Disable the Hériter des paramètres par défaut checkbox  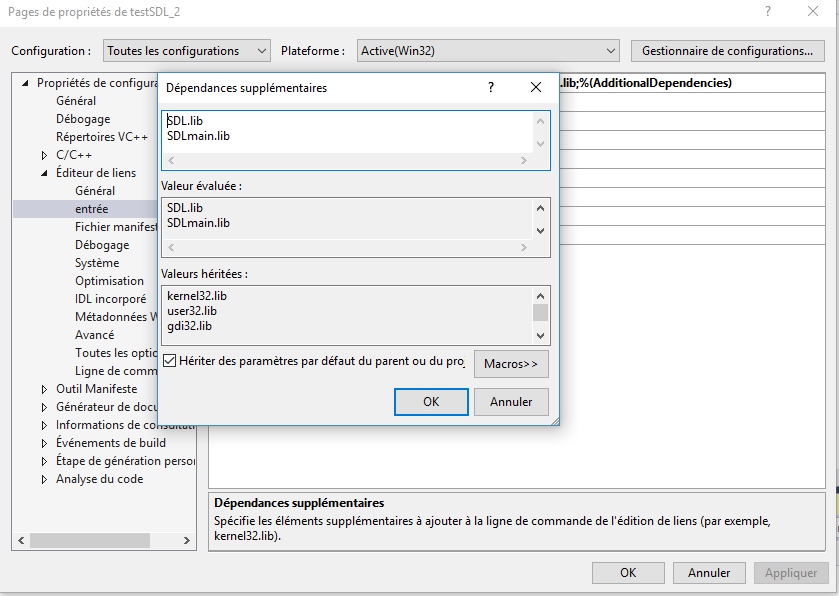pyautogui.click(x=170, y=361)
